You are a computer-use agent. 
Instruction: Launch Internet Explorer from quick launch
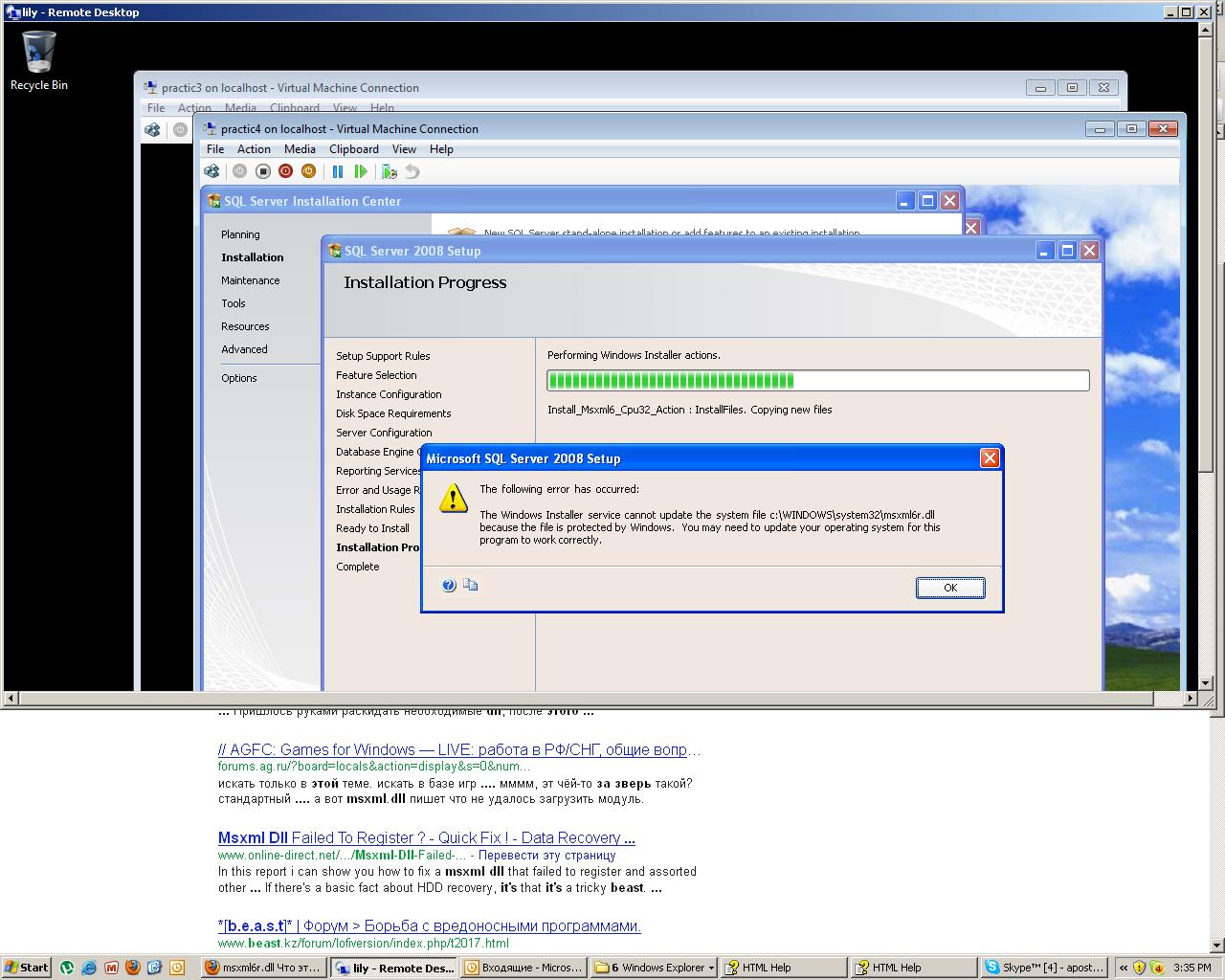(x=89, y=968)
